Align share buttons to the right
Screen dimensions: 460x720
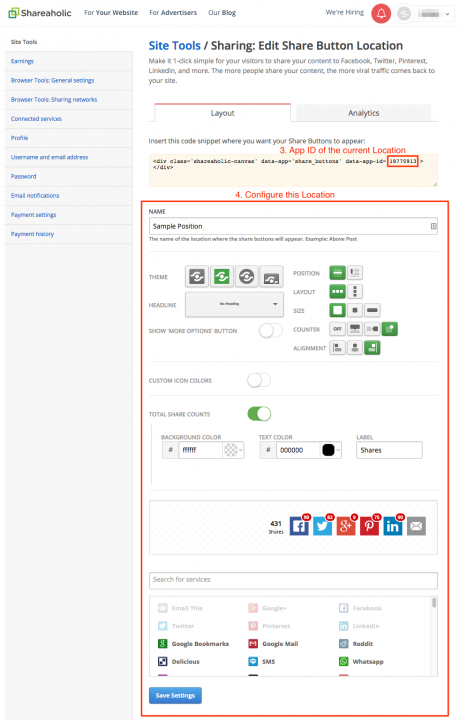point(372,348)
